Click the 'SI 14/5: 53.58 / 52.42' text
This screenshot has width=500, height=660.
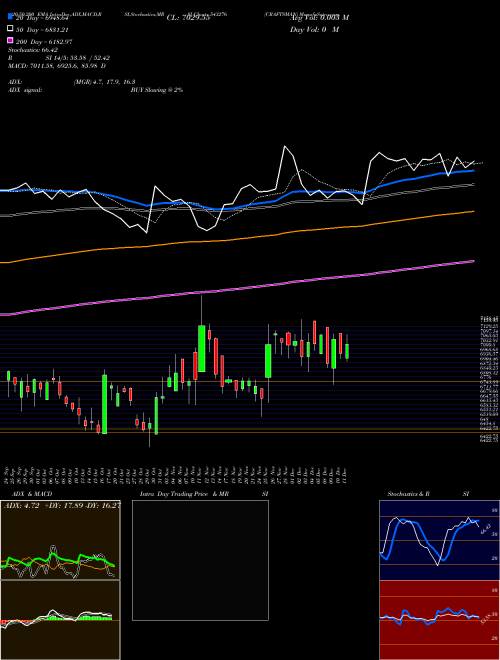pyautogui.click(x=78, y=58)
